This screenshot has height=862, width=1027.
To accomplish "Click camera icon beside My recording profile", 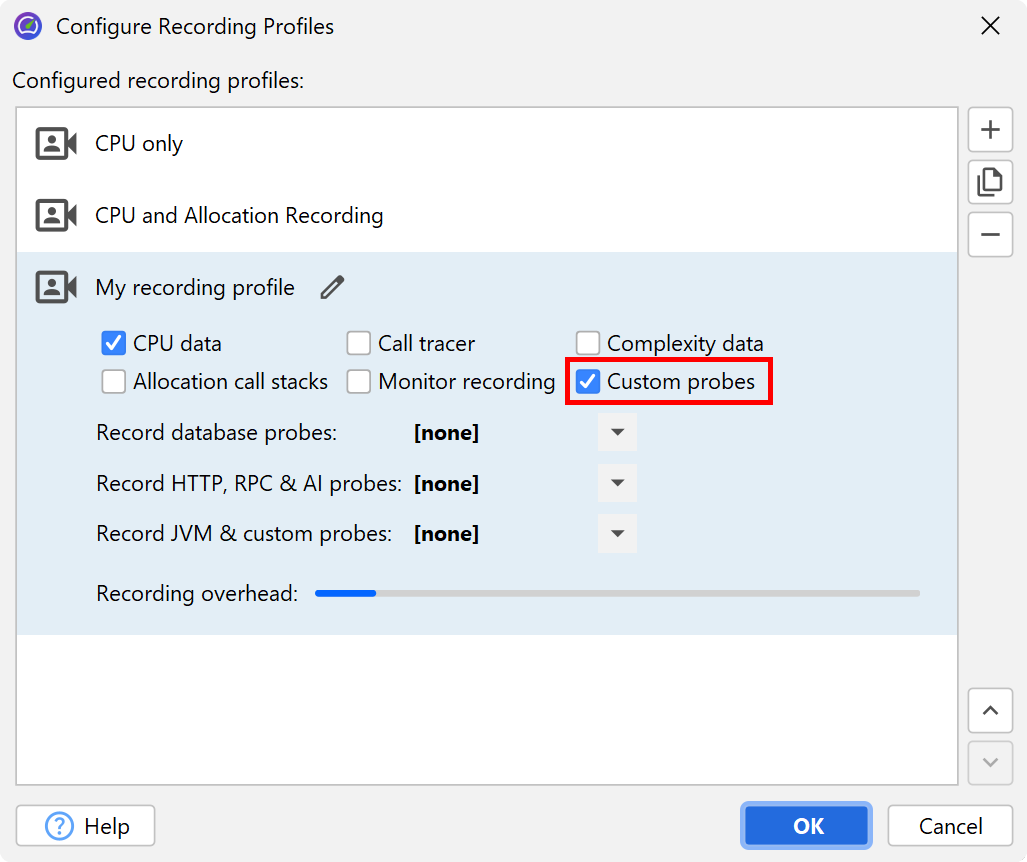I will [x=56, y=288].
